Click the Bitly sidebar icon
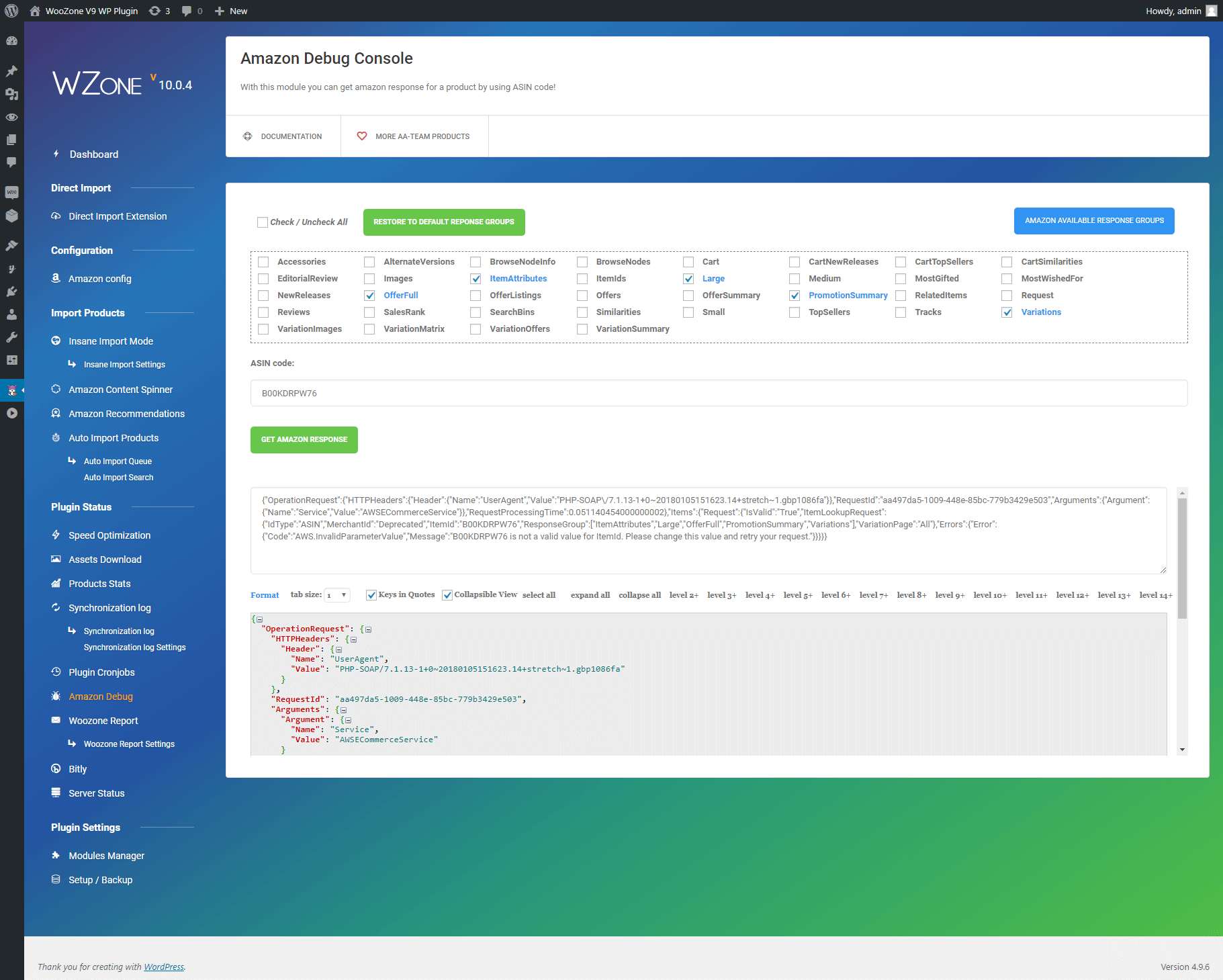This screenshot has height=980, width=1223. [56, 769]
